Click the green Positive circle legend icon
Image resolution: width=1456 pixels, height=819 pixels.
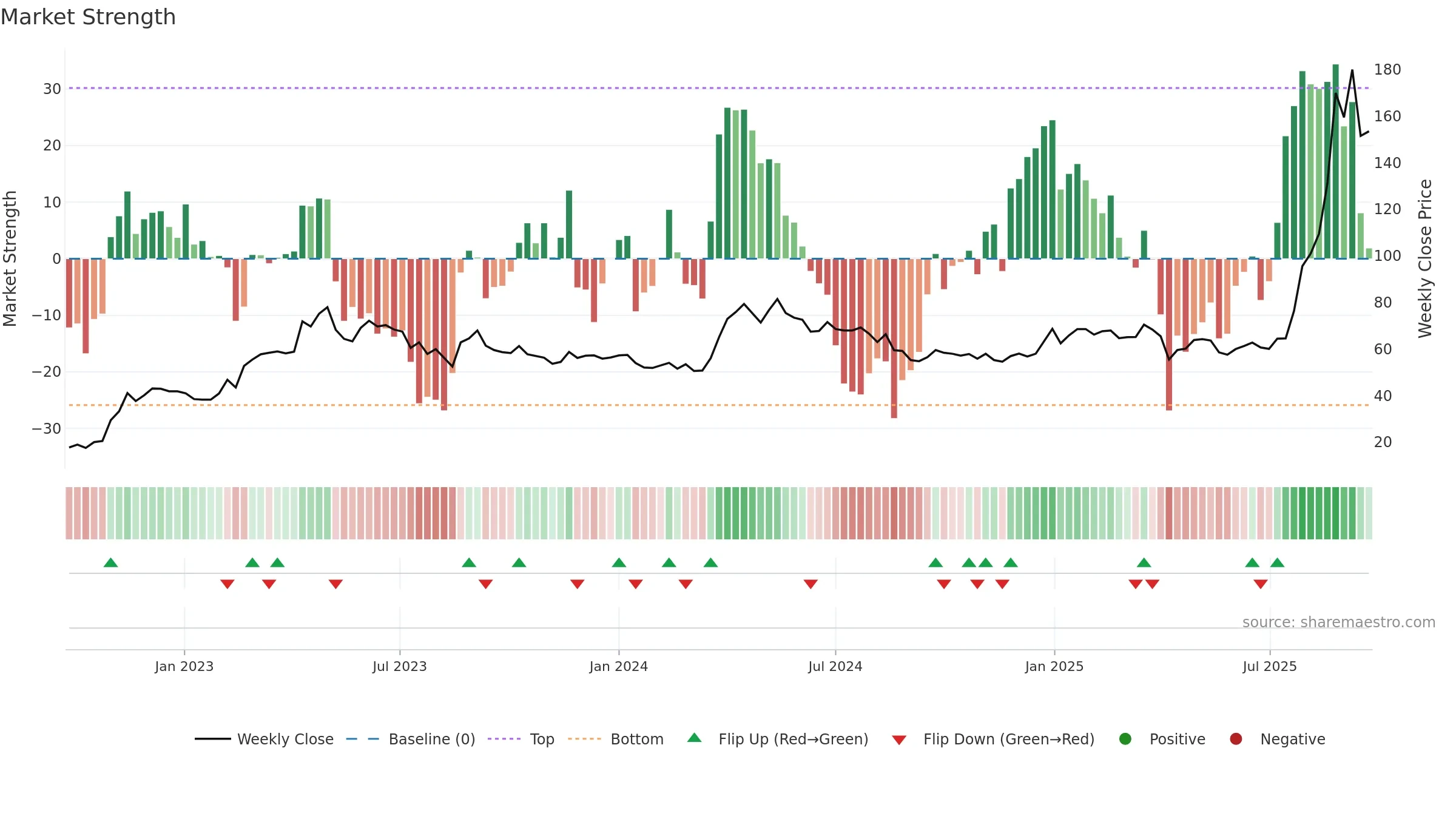pyautogui.click(x=1125, y=739)
